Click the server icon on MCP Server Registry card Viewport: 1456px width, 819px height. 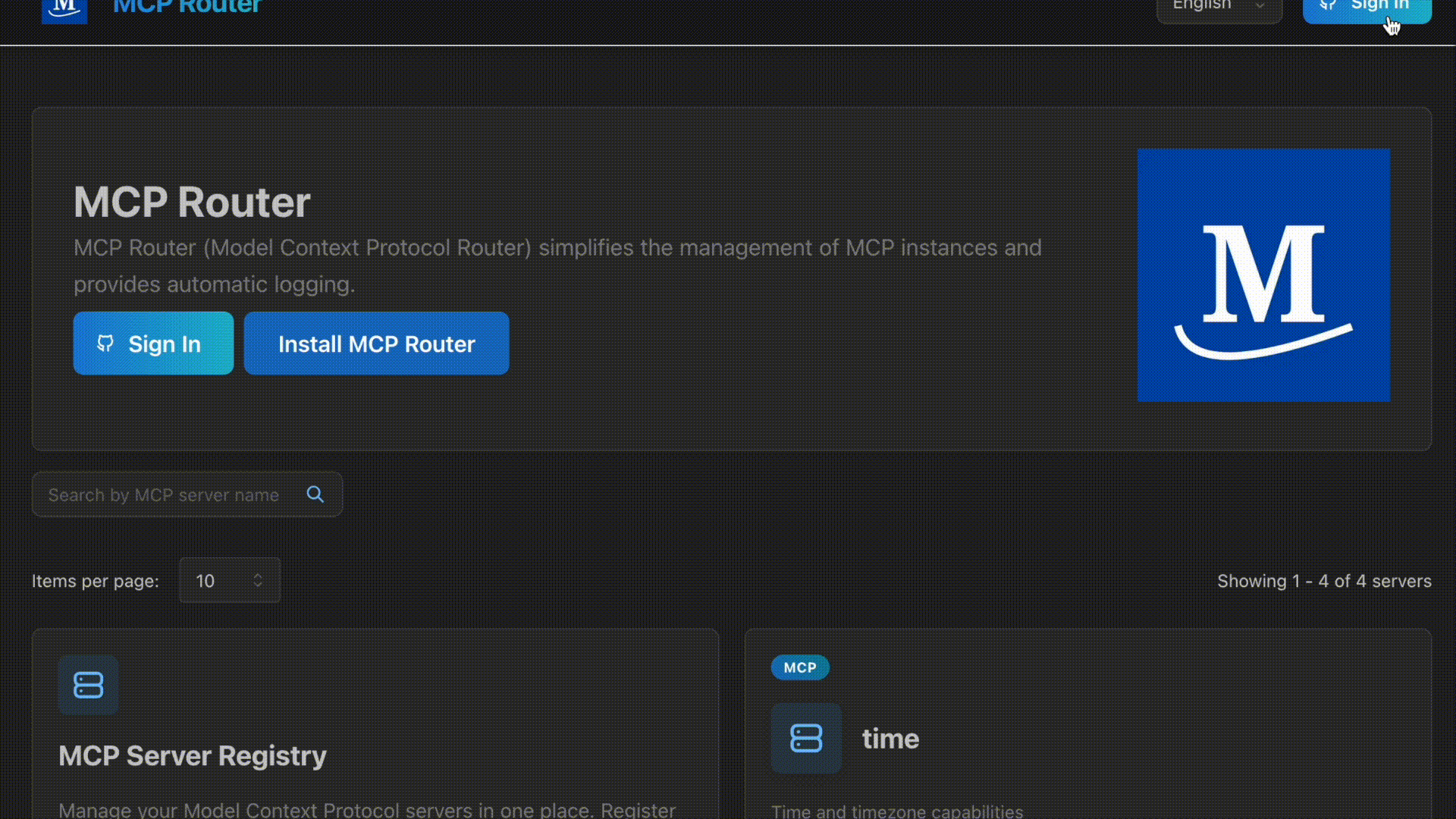click(89, 685)
